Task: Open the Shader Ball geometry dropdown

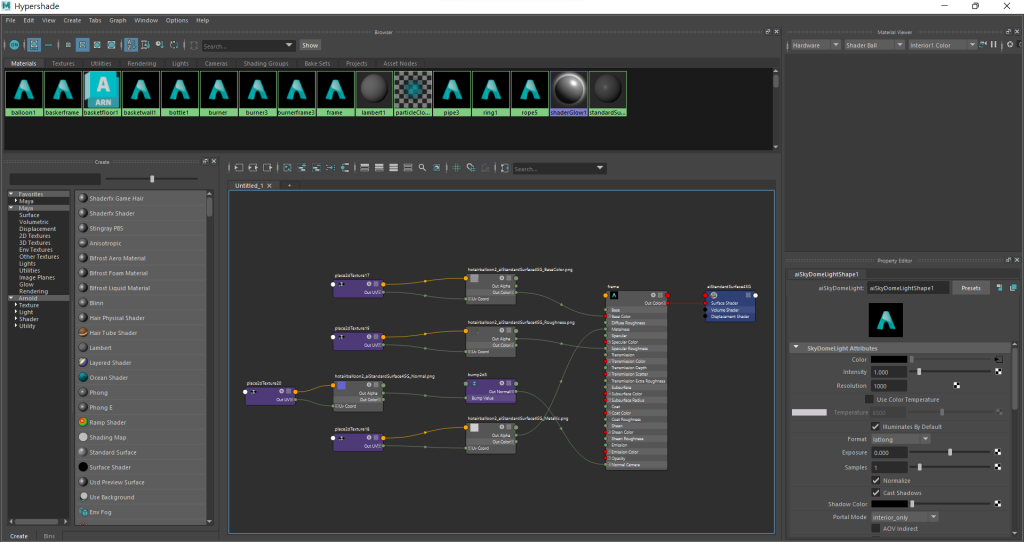Action: tap(874, 45)
